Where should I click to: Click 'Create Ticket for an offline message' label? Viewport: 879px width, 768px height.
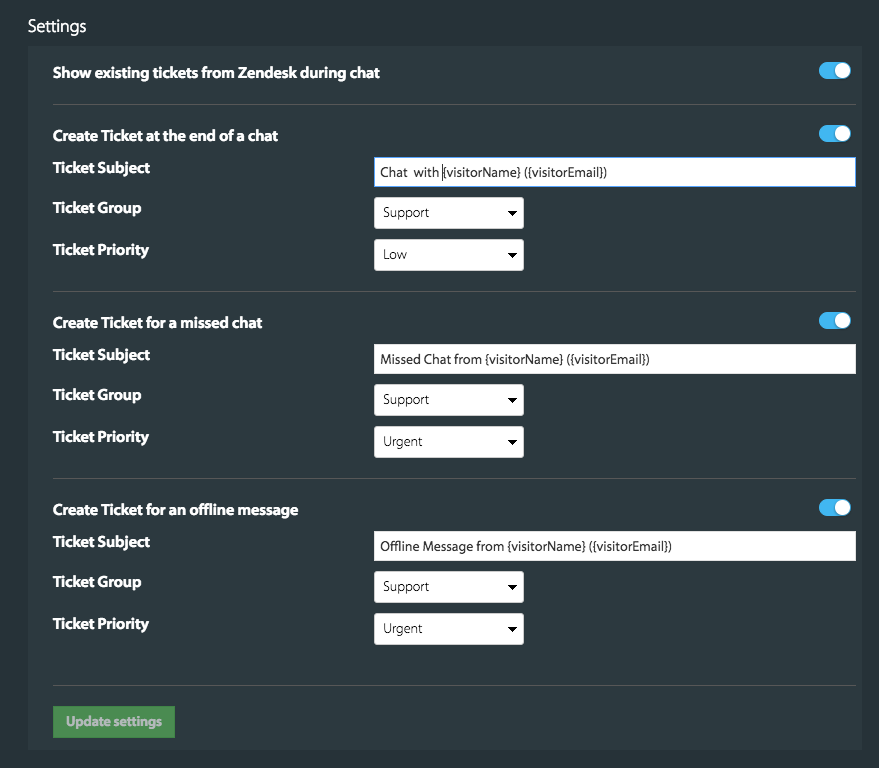pyautogui.click(x=175, y=509)
